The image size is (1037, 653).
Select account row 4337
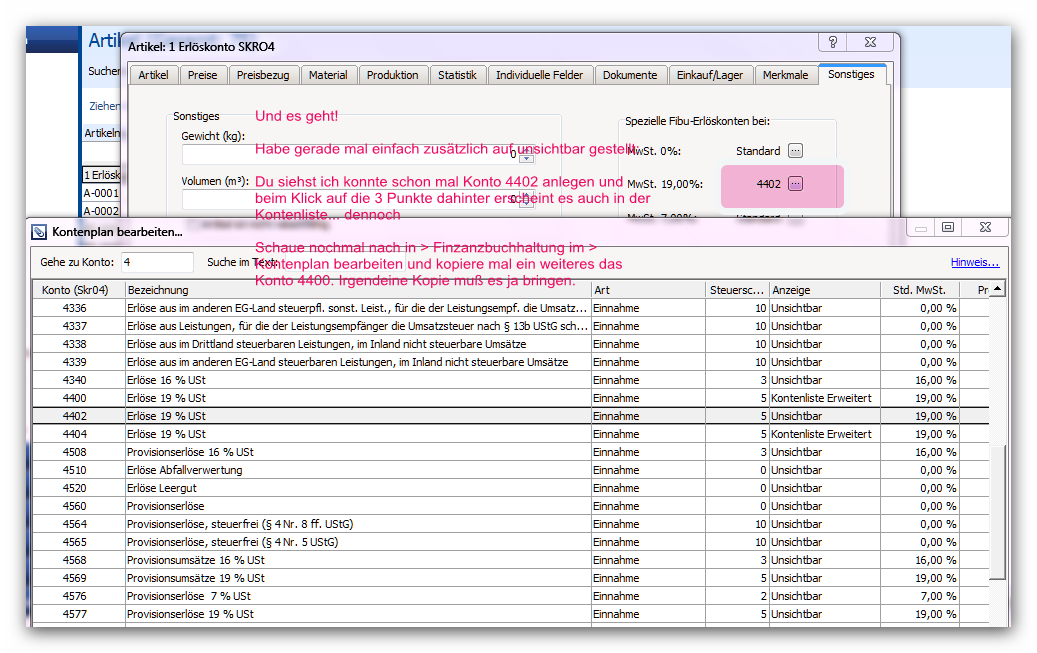pos(511,326)
